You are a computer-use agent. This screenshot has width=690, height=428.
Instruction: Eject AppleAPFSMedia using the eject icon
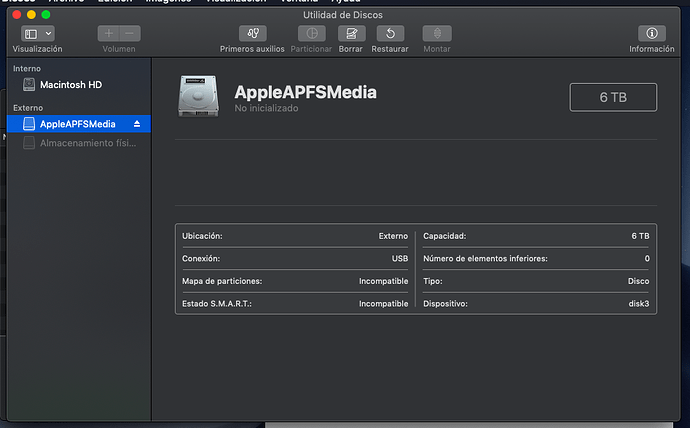pos(137,124)
